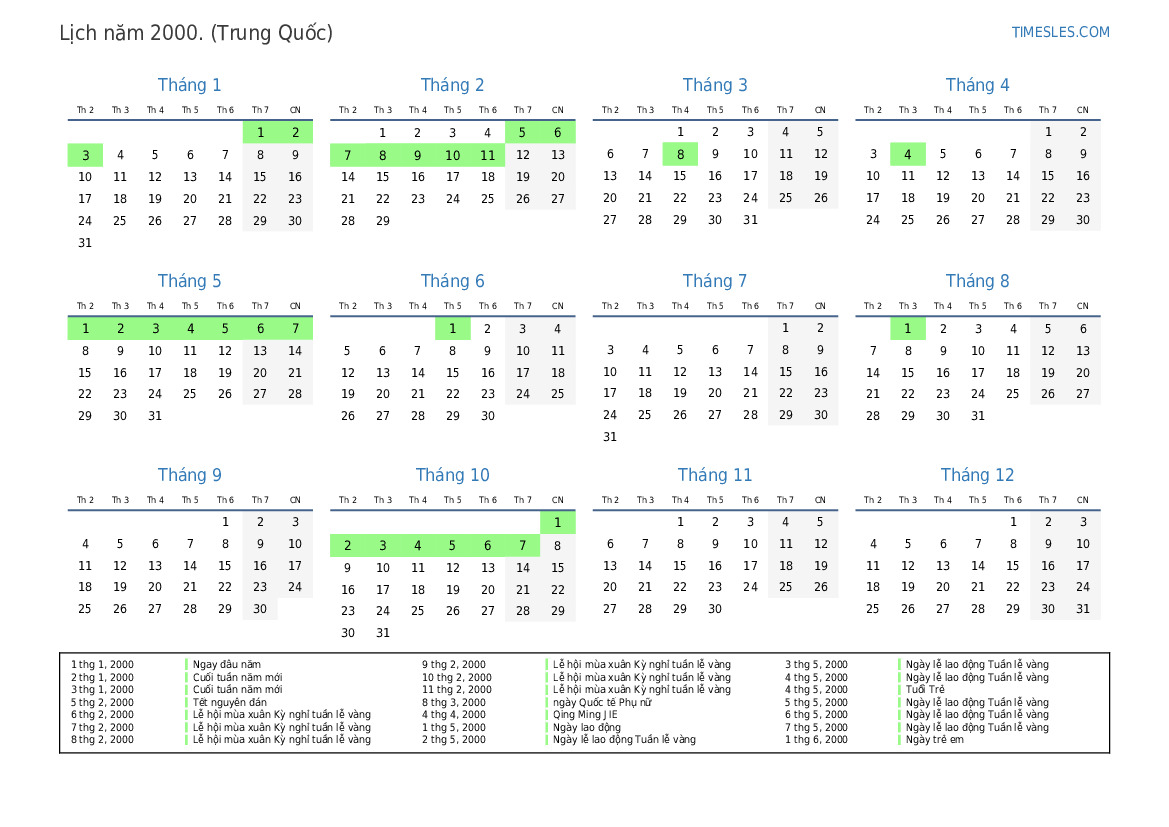This screenshot has height=827, width=1169.
Task: Click legend entry 'ngày Quốc tế Phụ nữ'
Action: coord(602,702)
